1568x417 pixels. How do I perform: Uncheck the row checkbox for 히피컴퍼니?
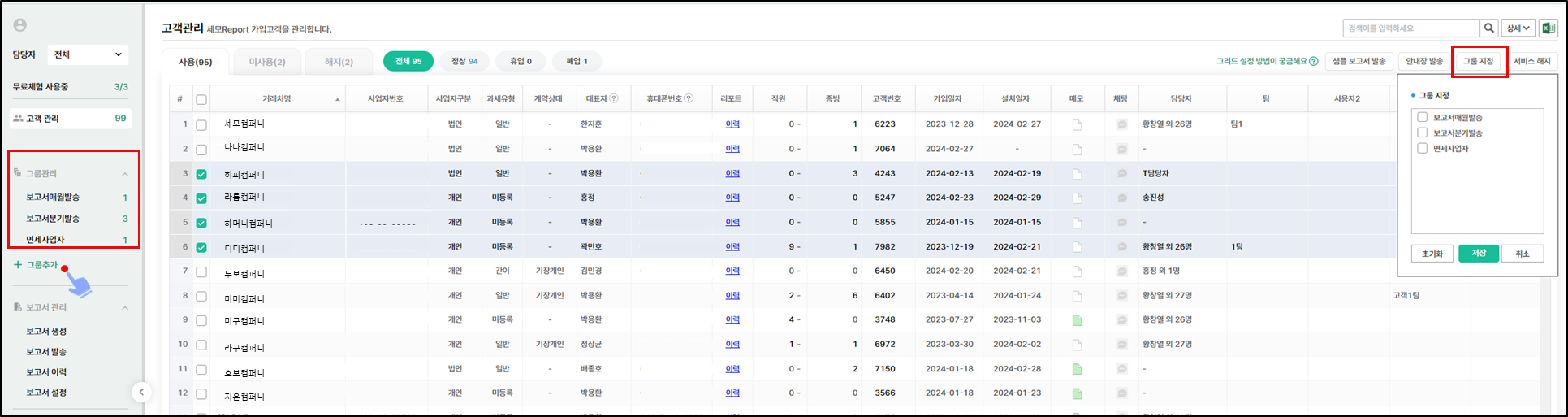pos(201,174)
